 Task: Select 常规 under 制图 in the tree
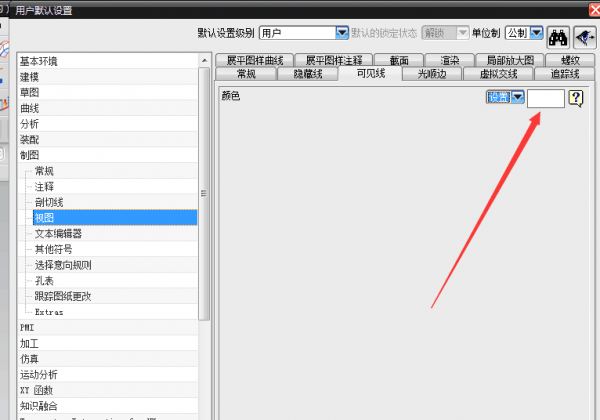pos(115,171)
